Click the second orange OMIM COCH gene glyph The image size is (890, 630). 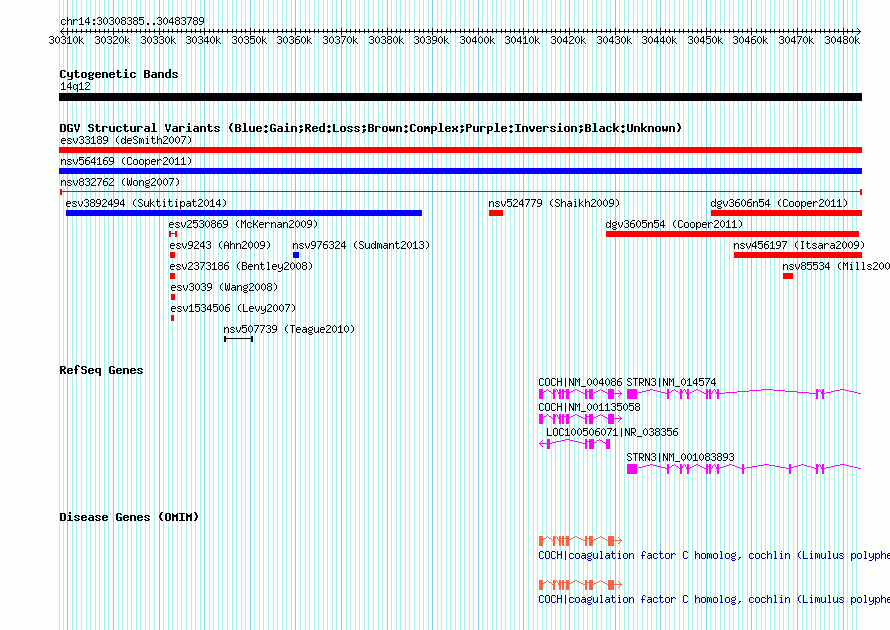tap(580, 585)
